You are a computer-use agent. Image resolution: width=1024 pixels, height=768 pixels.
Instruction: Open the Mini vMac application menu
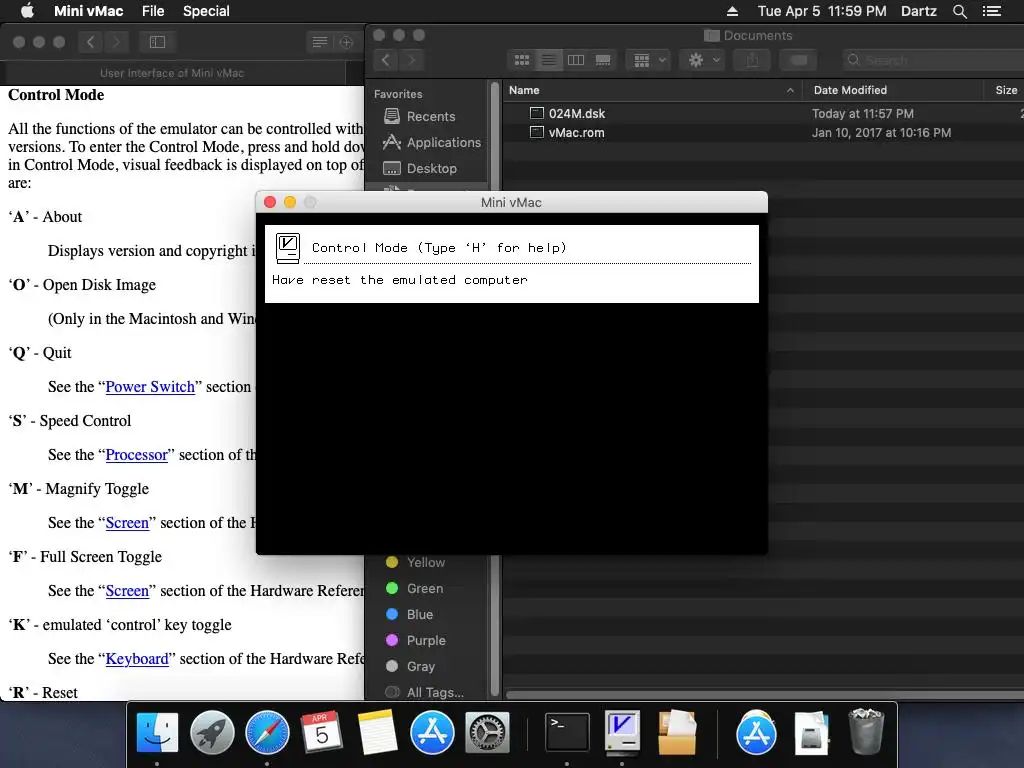pyautogui.click(x=88, y=11)
